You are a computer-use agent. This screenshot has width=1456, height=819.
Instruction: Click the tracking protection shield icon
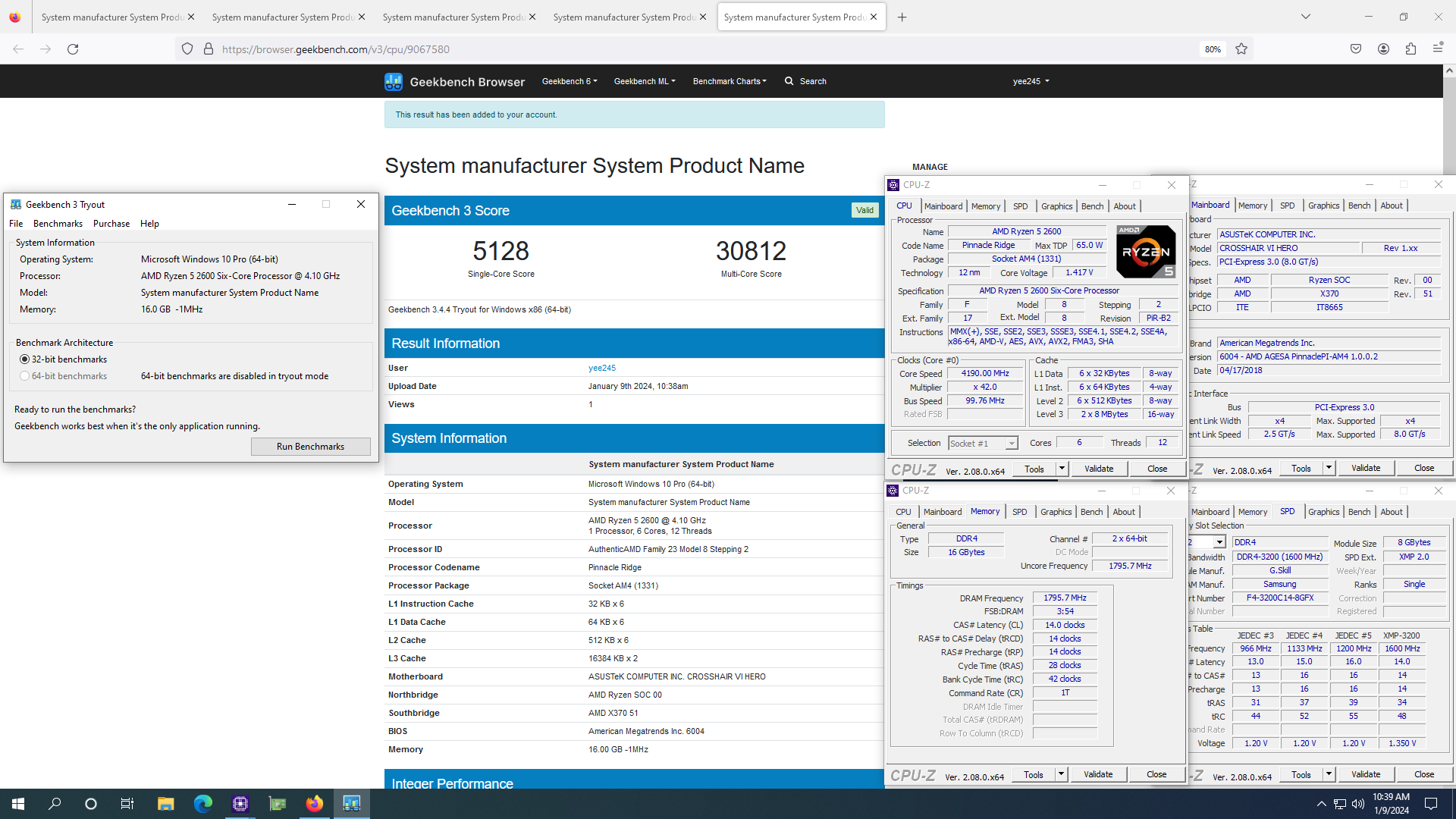coord(187,49)
